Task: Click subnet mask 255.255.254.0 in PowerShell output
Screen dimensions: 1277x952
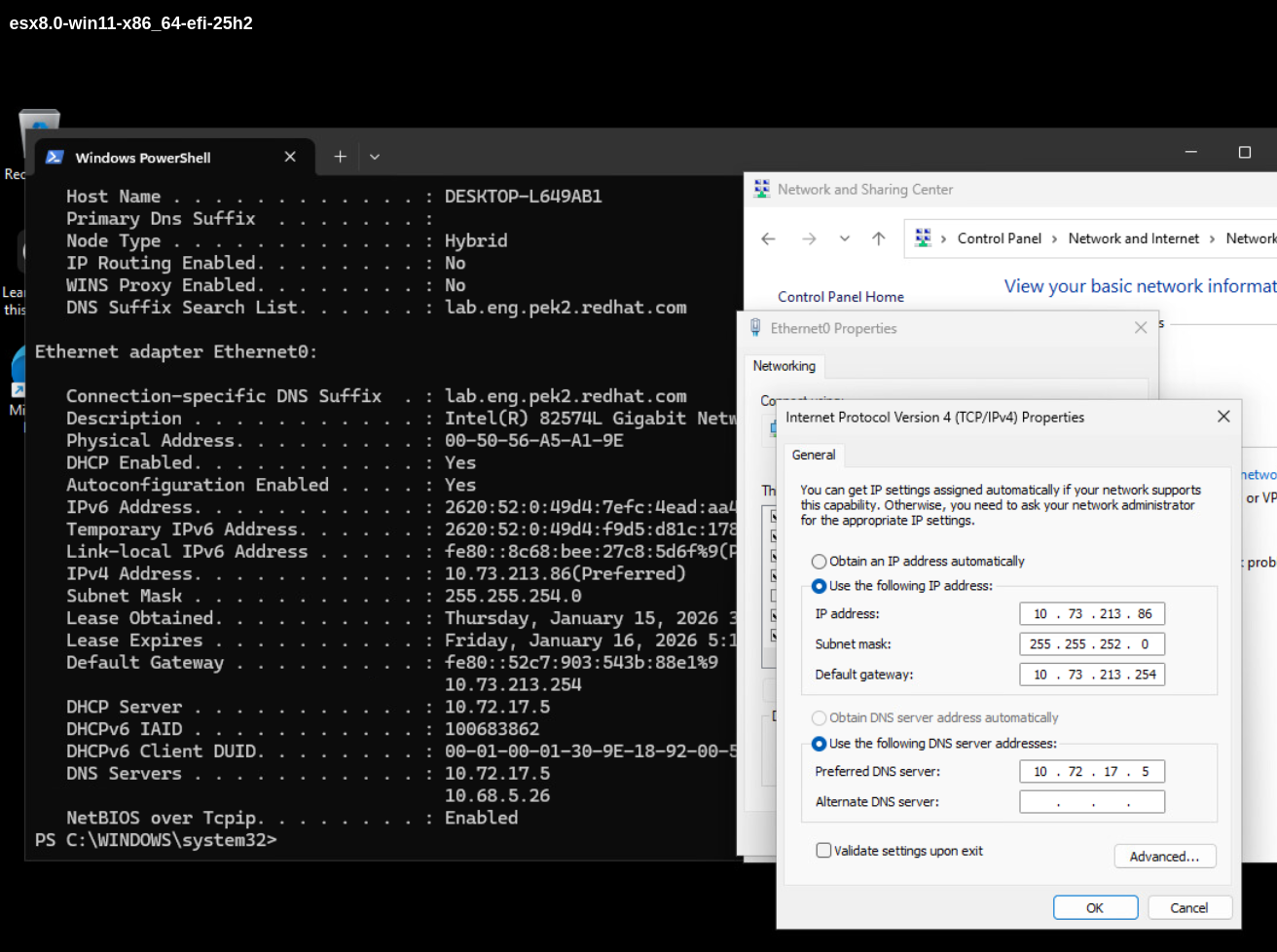Action: point(513,596)
